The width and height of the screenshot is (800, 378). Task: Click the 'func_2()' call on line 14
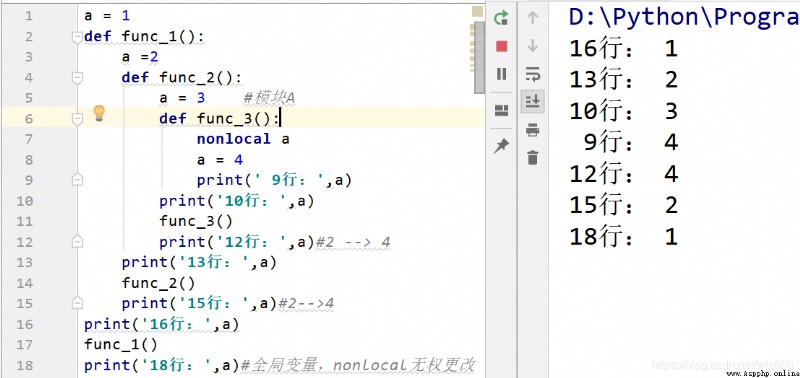[159, 283]
